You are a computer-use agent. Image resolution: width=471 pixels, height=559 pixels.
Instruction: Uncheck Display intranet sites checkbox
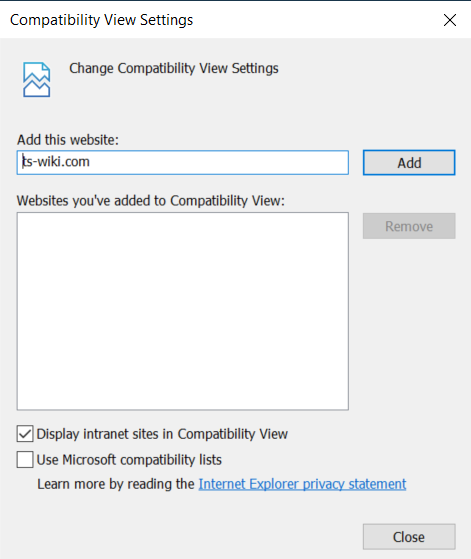click(25, 434)
